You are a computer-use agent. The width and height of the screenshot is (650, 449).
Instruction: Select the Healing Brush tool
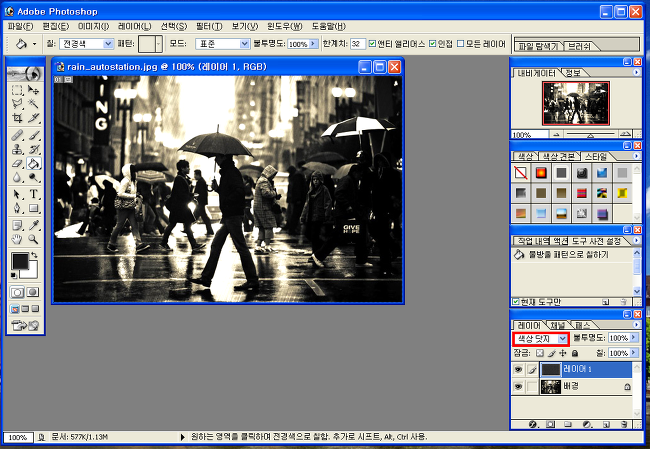coord(17,135)
